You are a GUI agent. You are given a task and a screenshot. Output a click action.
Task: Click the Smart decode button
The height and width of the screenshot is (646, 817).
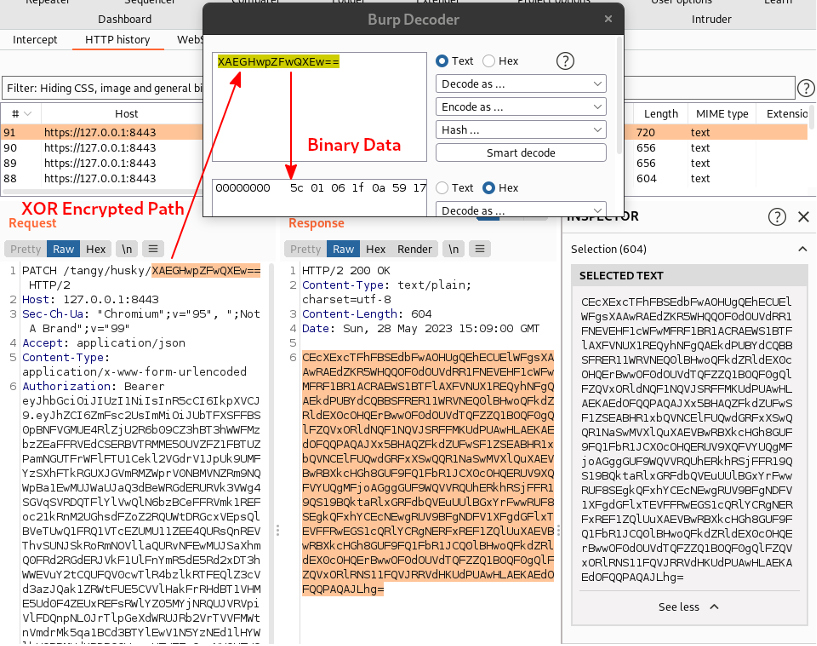pos(521,153)
